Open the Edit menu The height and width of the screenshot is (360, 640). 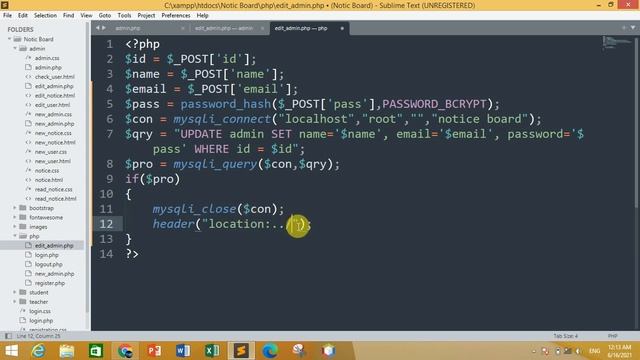point(23,16)
